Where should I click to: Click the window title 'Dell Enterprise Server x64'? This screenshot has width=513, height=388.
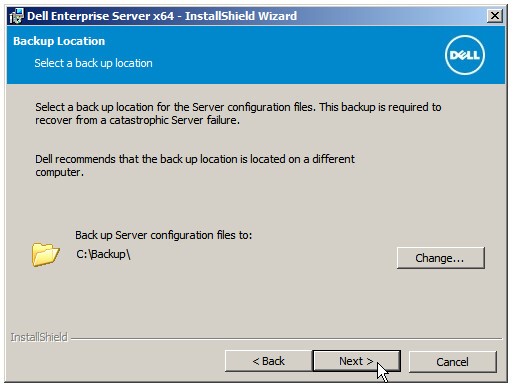pyautogui.click(x=101, y=16)
